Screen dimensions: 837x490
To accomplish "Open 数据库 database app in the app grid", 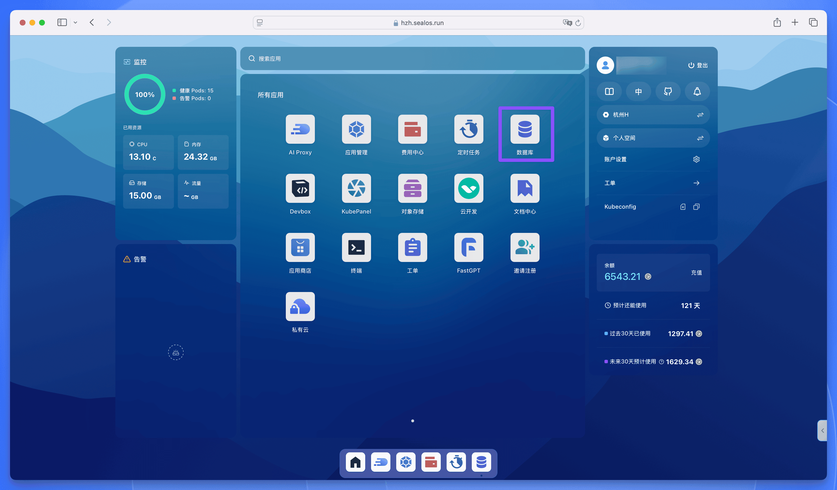I will coord(525,129).
